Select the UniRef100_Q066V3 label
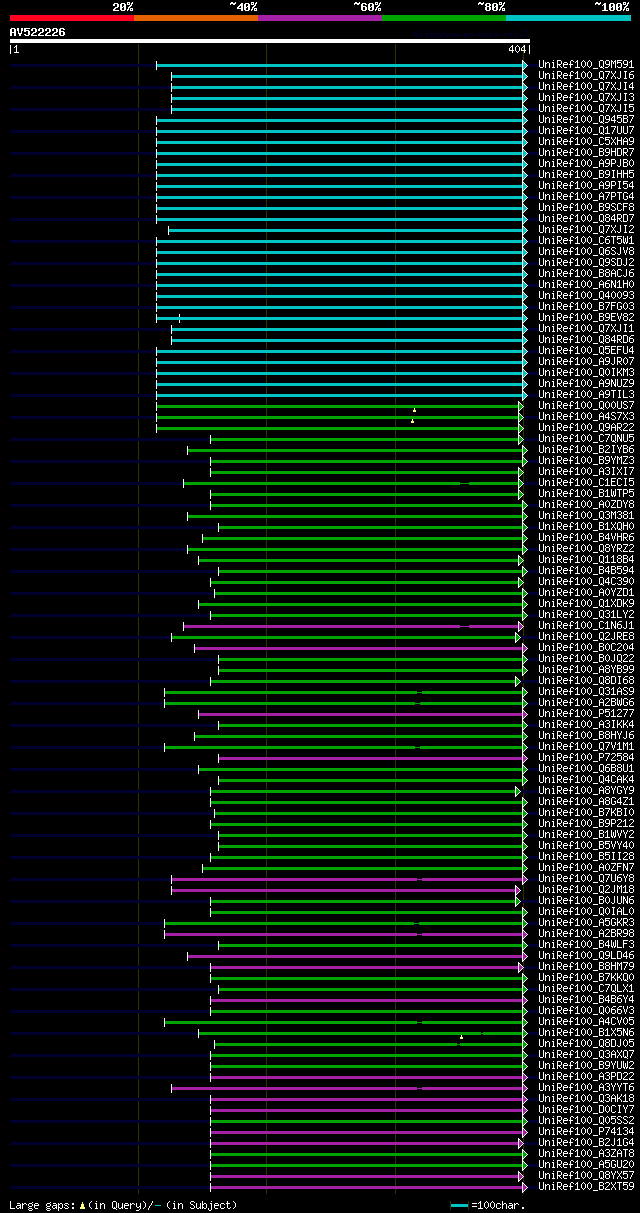640x1213 pixels. point(586,1011)
